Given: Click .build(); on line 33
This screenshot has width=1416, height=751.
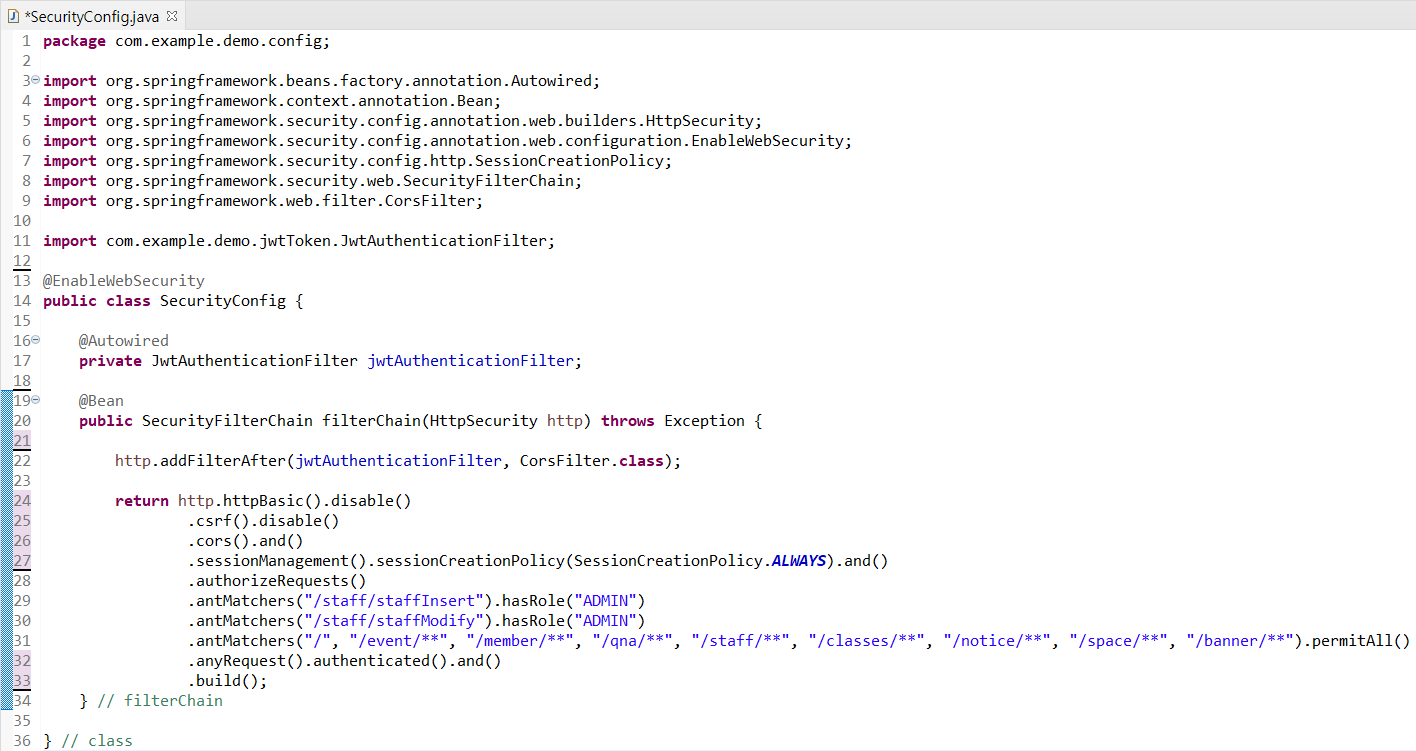Looking at the screenshot, I should point(228,681).
